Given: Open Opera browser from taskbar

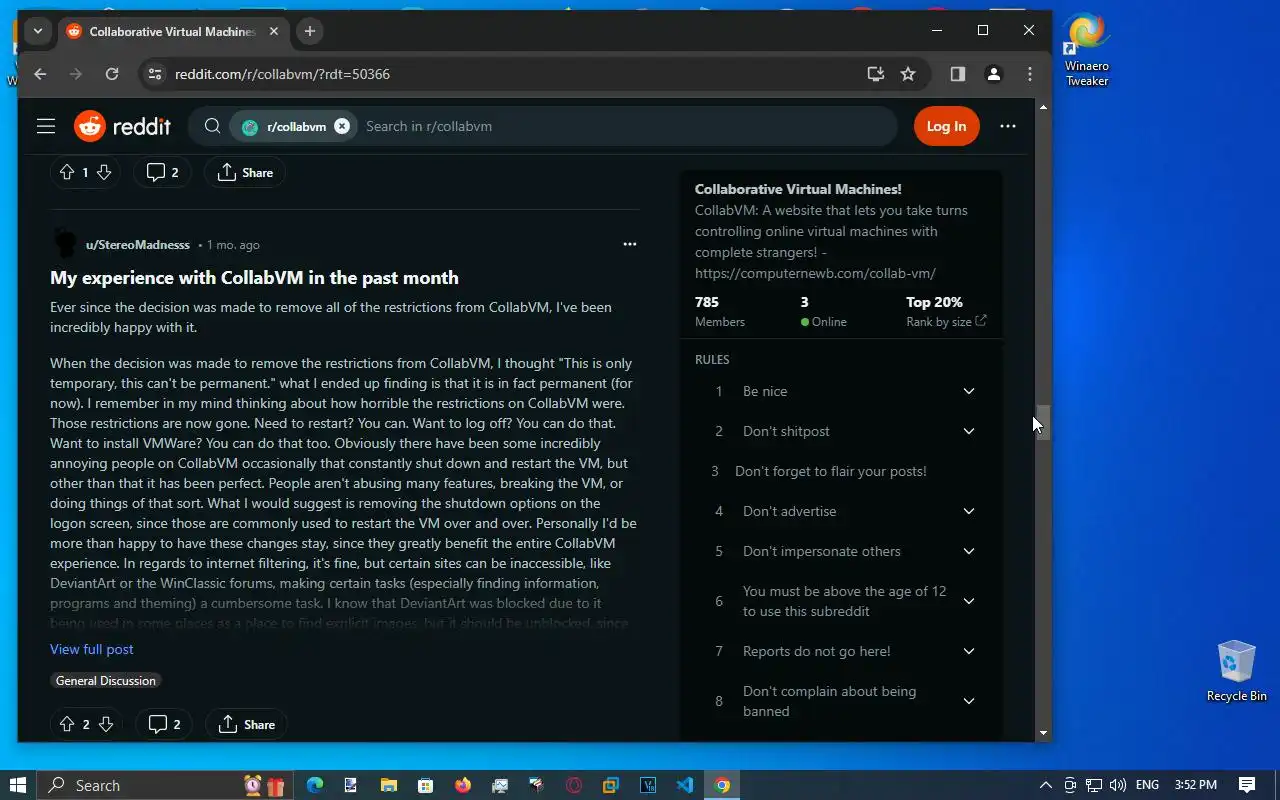Looking at the screenshot, I should point(574,785).
